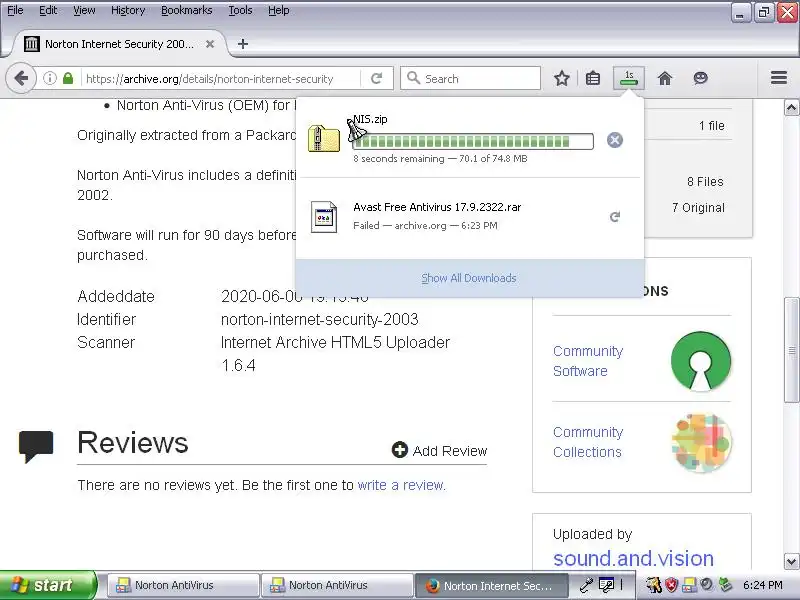800x600 pixels.
Task: Click the norton-internet-security-2003 identifier text
Action: coord(319,319)
